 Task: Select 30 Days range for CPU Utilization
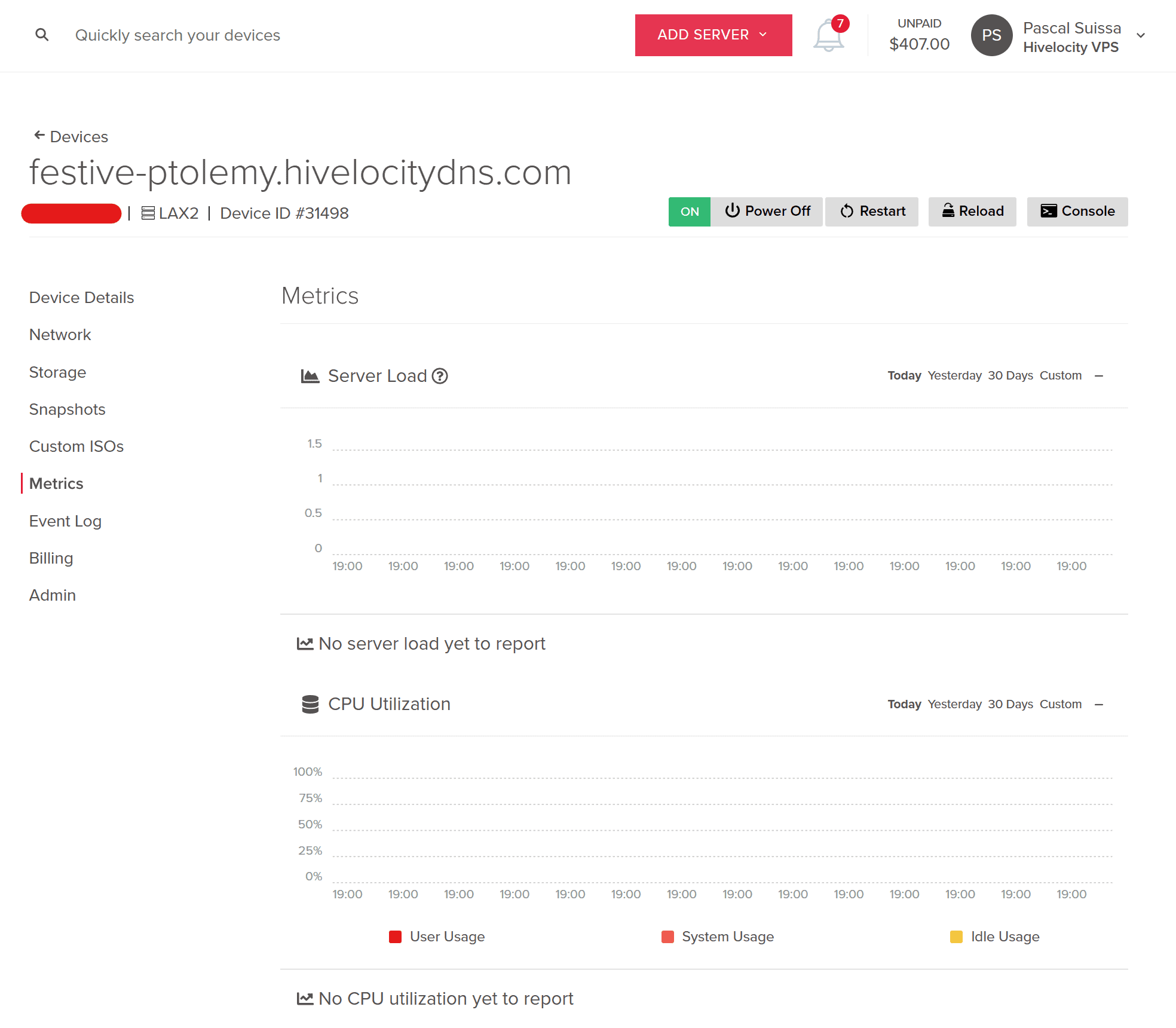[x=1010, y=704]
